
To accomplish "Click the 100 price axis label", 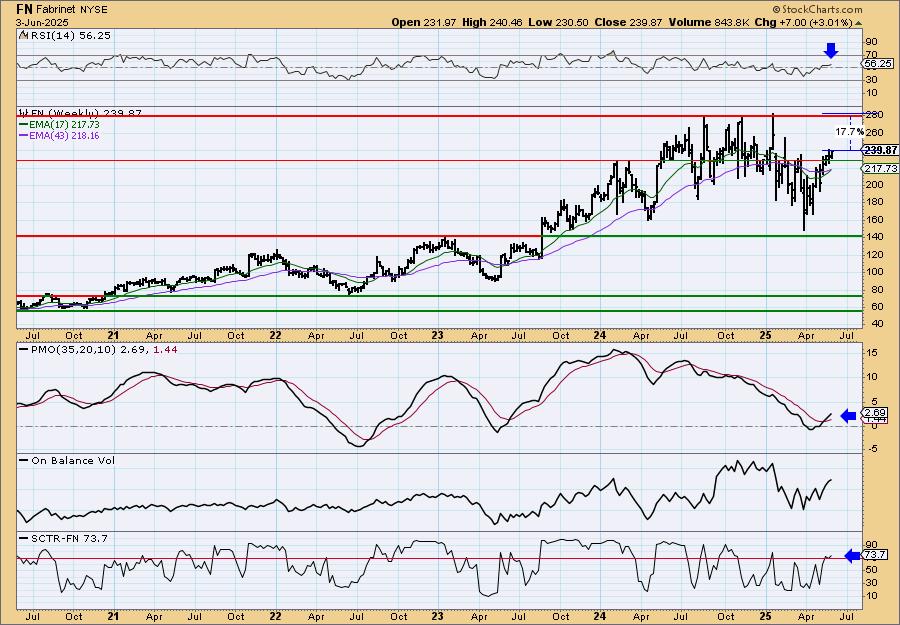I will click(874, 271).
